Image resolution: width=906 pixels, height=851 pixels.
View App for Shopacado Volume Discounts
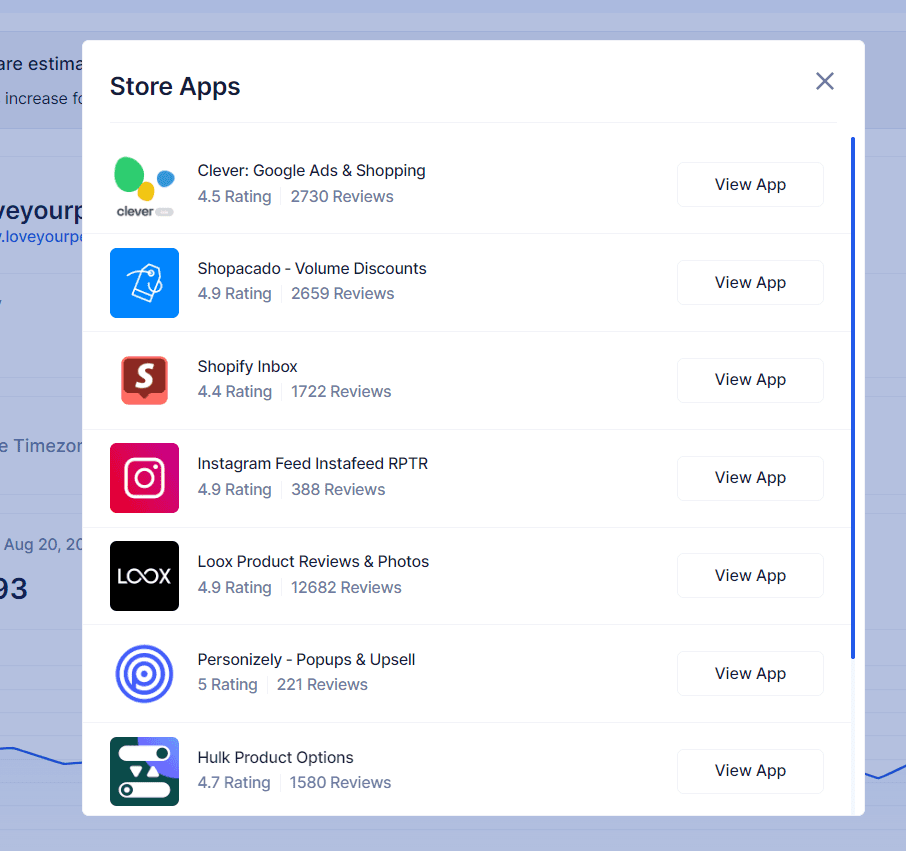click(750, 283)
